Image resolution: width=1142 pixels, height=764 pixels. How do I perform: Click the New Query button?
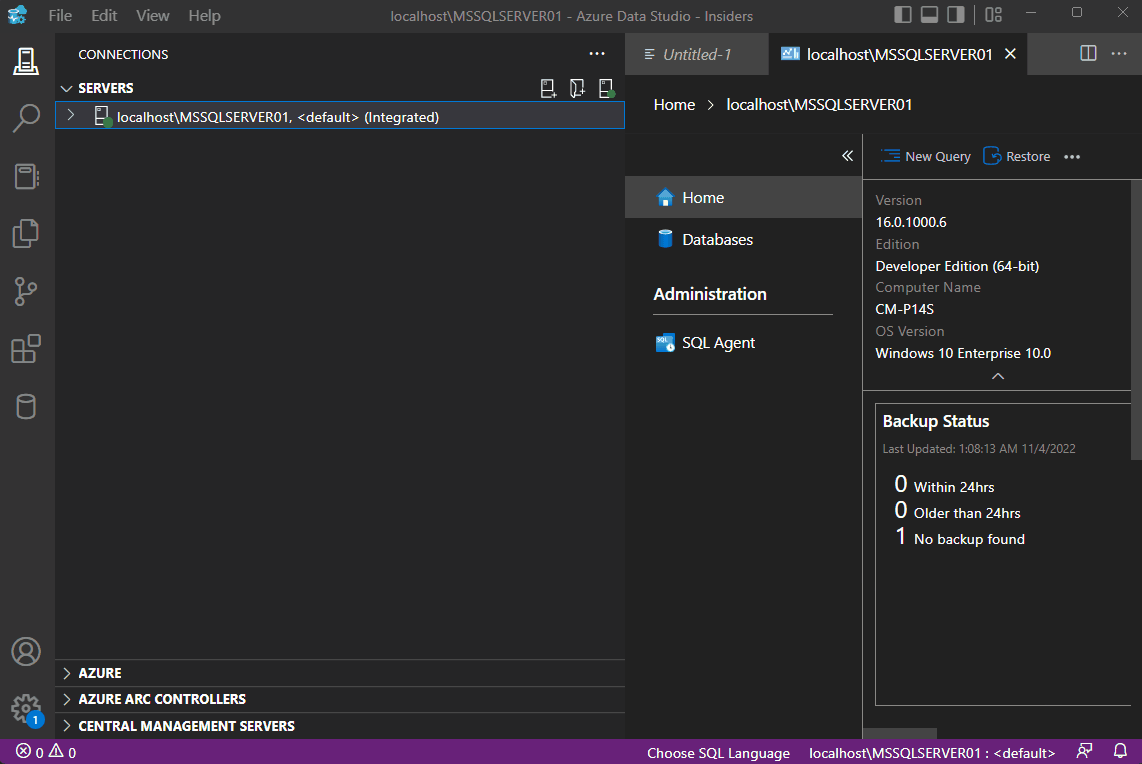pyautogui.click(x=925, y=156)
